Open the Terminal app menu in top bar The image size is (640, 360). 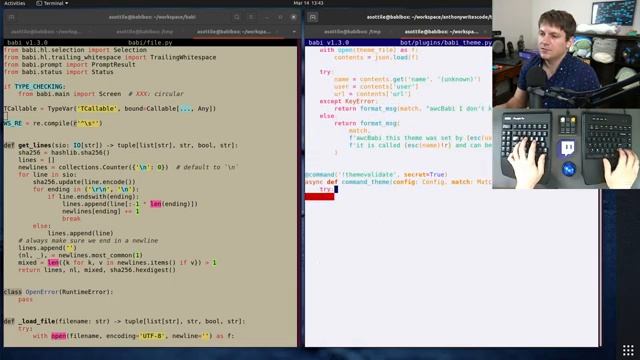point(52,3)
